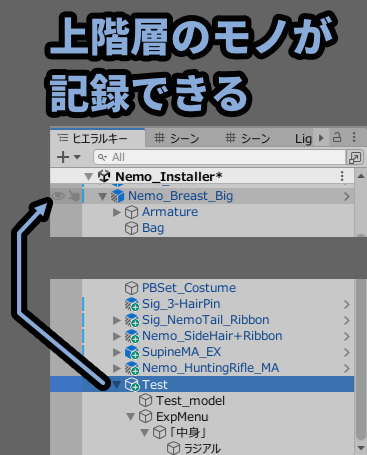367x455 pixels.
Task: Open SupineMA_EX prefab with chevron
Action: pyautogui.click(x=347, y=352)
